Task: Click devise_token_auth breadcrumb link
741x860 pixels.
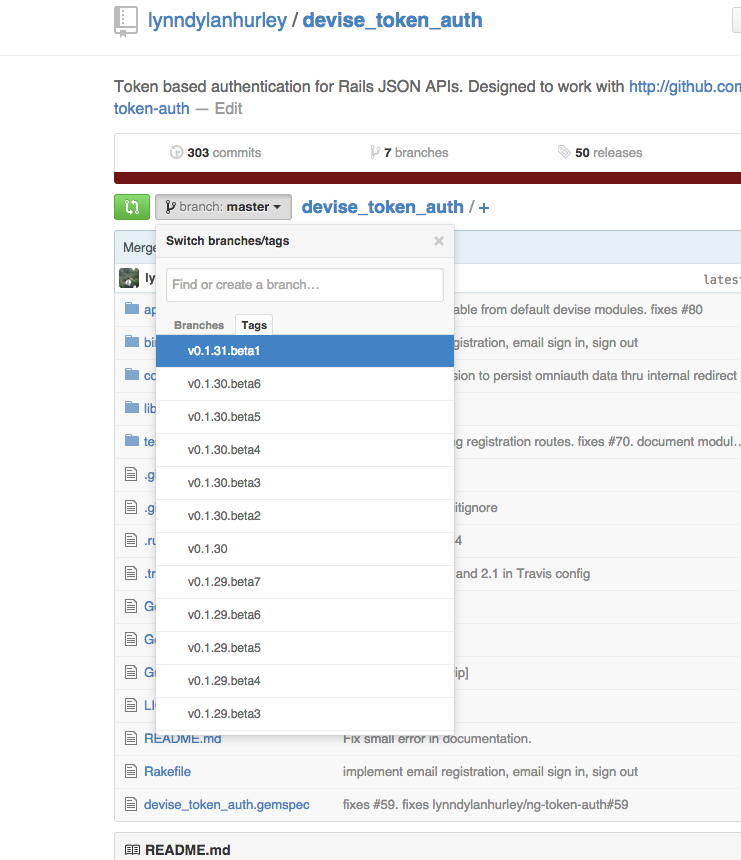Action: 382,207
